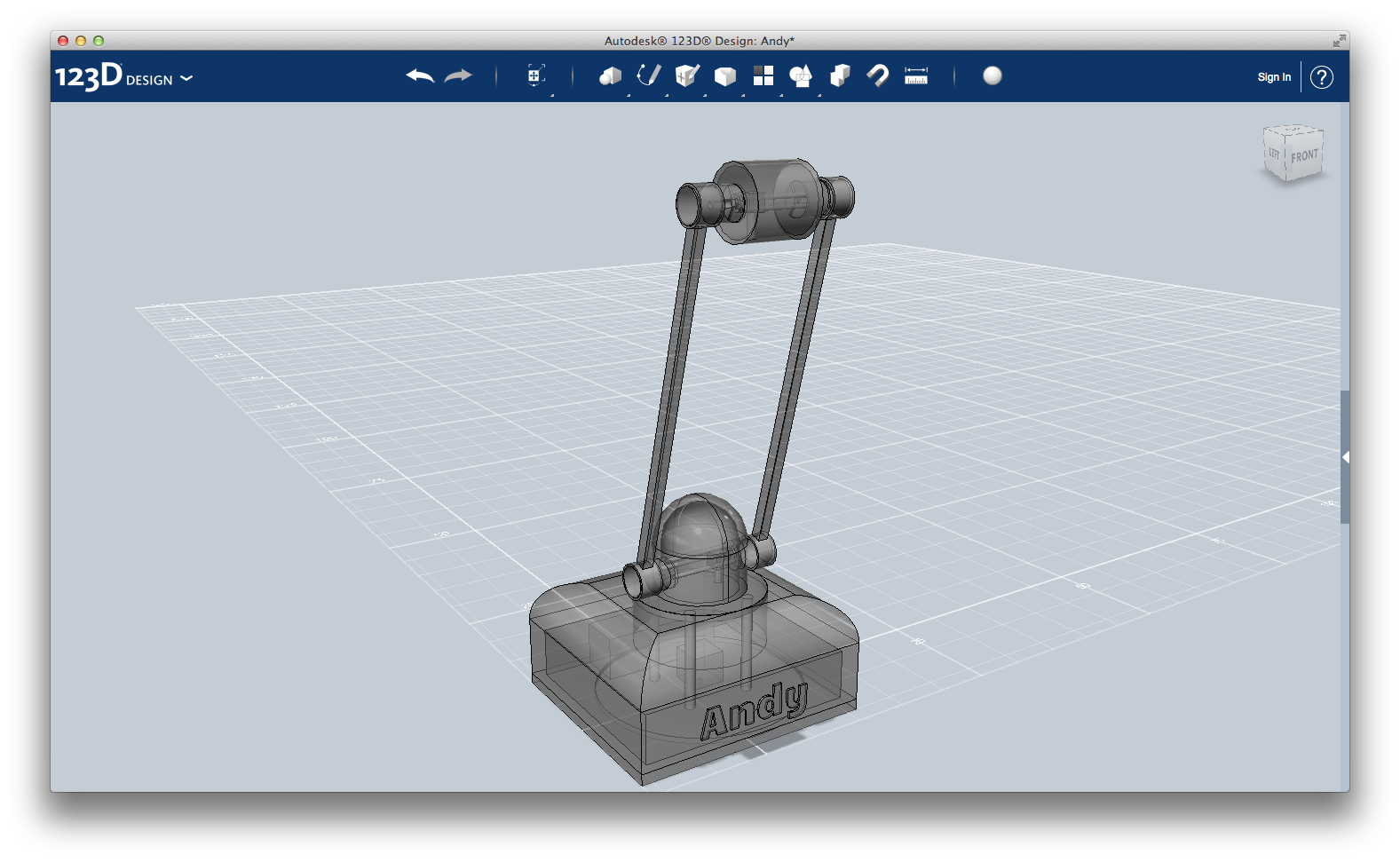Expand the collapsed right side panel
This screenshot has width=1400, height=862.
click(1346, 457)
